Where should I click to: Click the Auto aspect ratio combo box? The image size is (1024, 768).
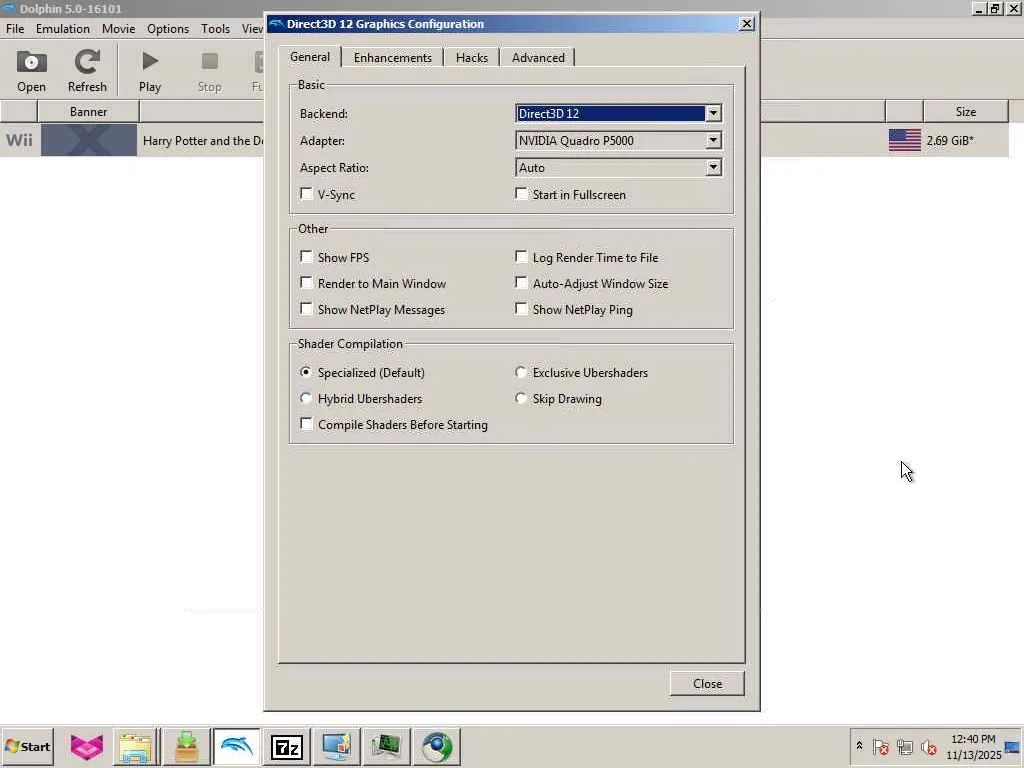pyautogui.click(x=618, y=168)
